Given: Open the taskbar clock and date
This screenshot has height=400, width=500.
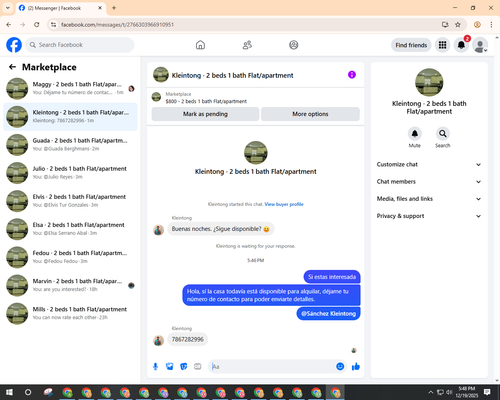Looking at the screenshot, I should [x=467, y=392].
